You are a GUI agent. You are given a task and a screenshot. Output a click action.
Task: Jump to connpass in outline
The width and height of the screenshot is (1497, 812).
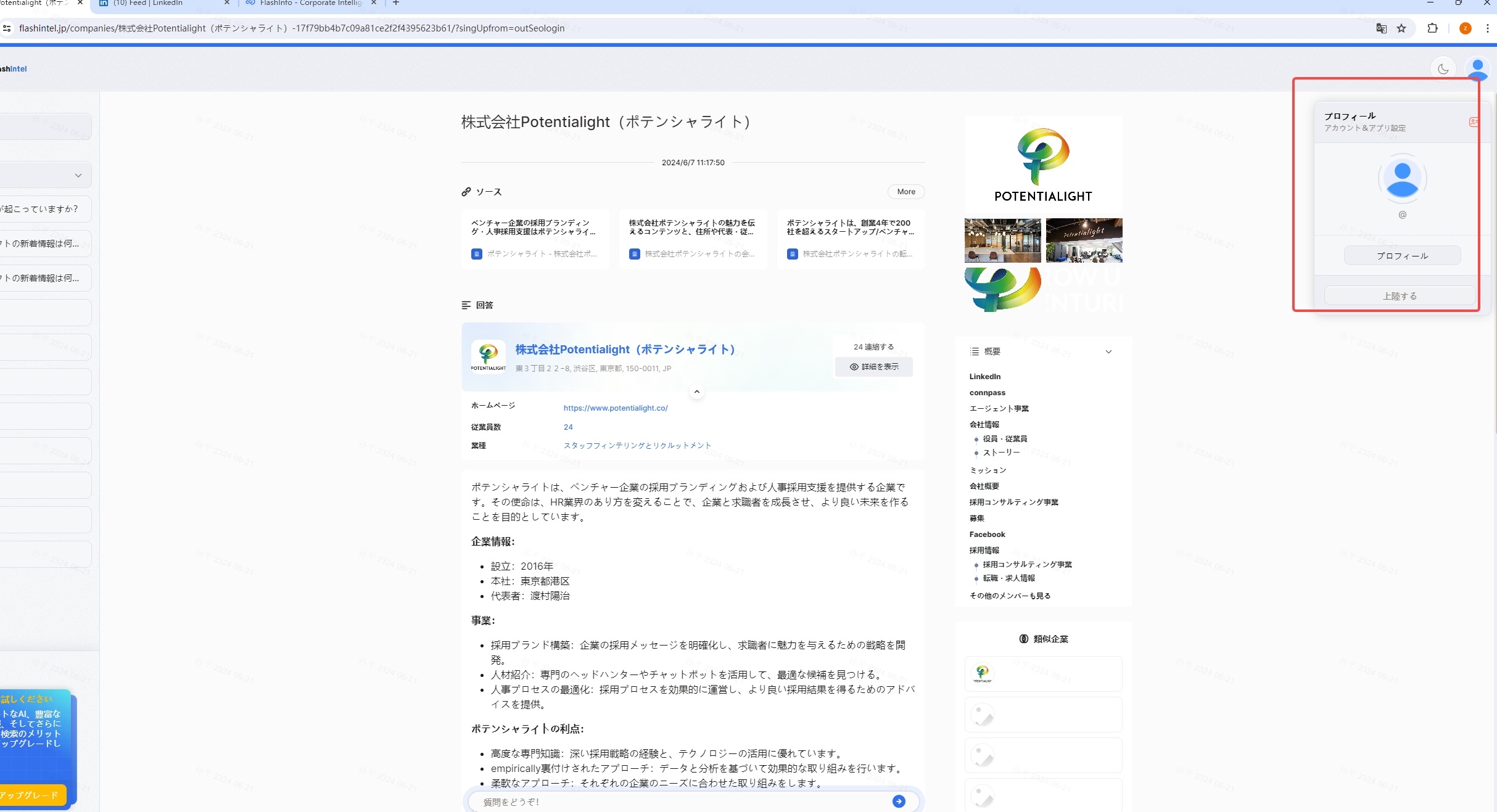coord(987,393)
